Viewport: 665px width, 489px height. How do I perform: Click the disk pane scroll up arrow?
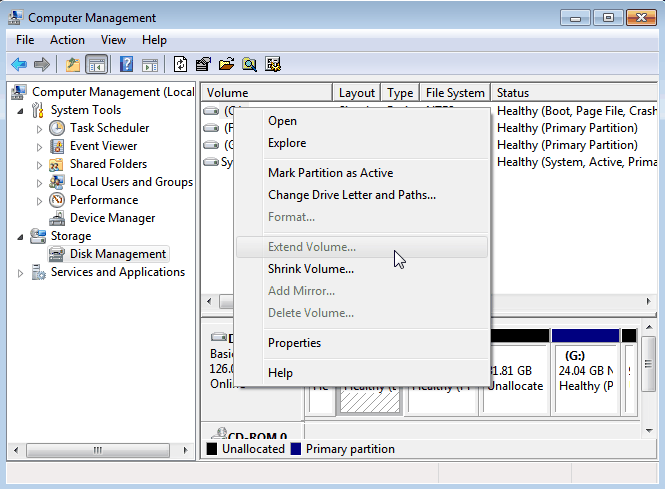pos(649,327)
